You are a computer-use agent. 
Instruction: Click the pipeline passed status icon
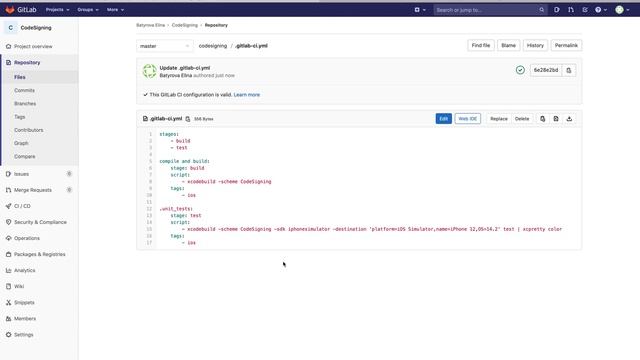tap(520, 70)
